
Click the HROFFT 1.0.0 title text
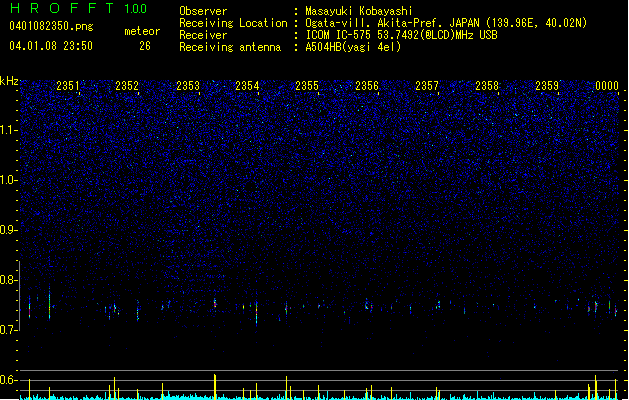click(x=78, y=8)
